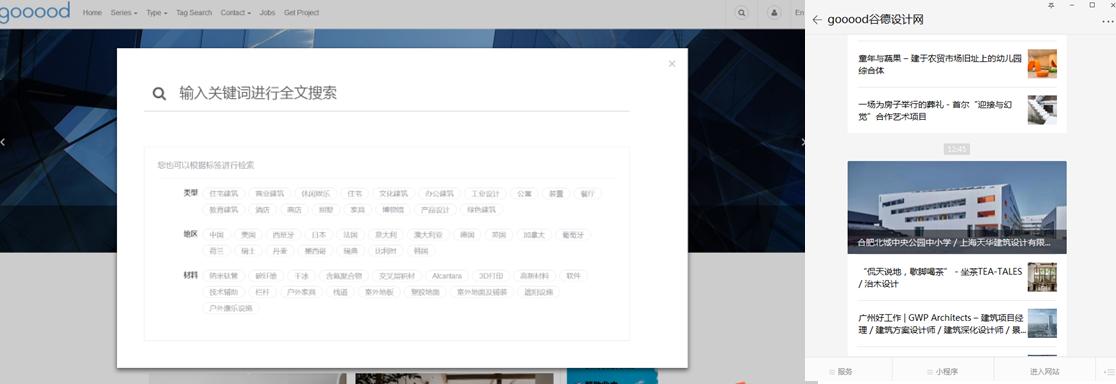Choose the 软件 material tag
Viewport: 1116px width, 384px height.
point(574,276)
